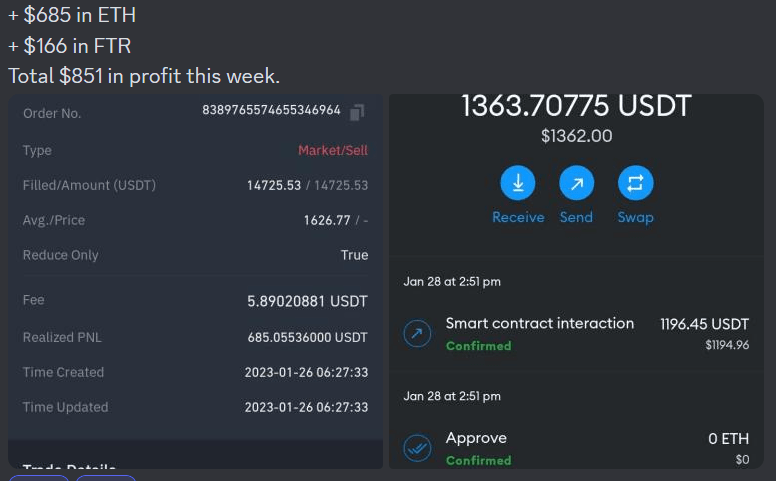Click the Confirmed status under Smart contract interaction
Image resolution: width=776 pixels, height=481 pixels.
pyautogui.click(x=479, y=346)
